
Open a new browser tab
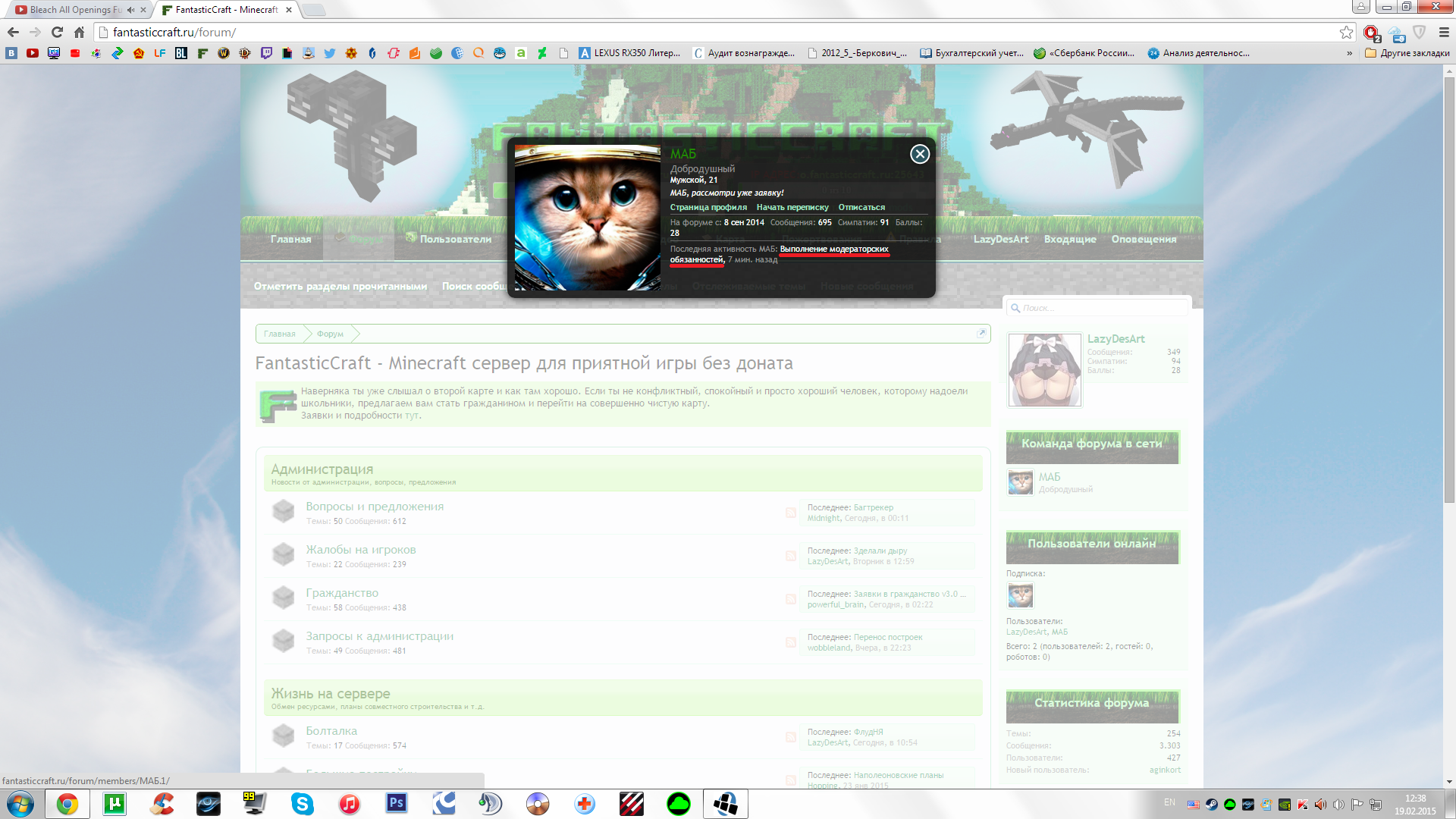(x=313, y=10)
